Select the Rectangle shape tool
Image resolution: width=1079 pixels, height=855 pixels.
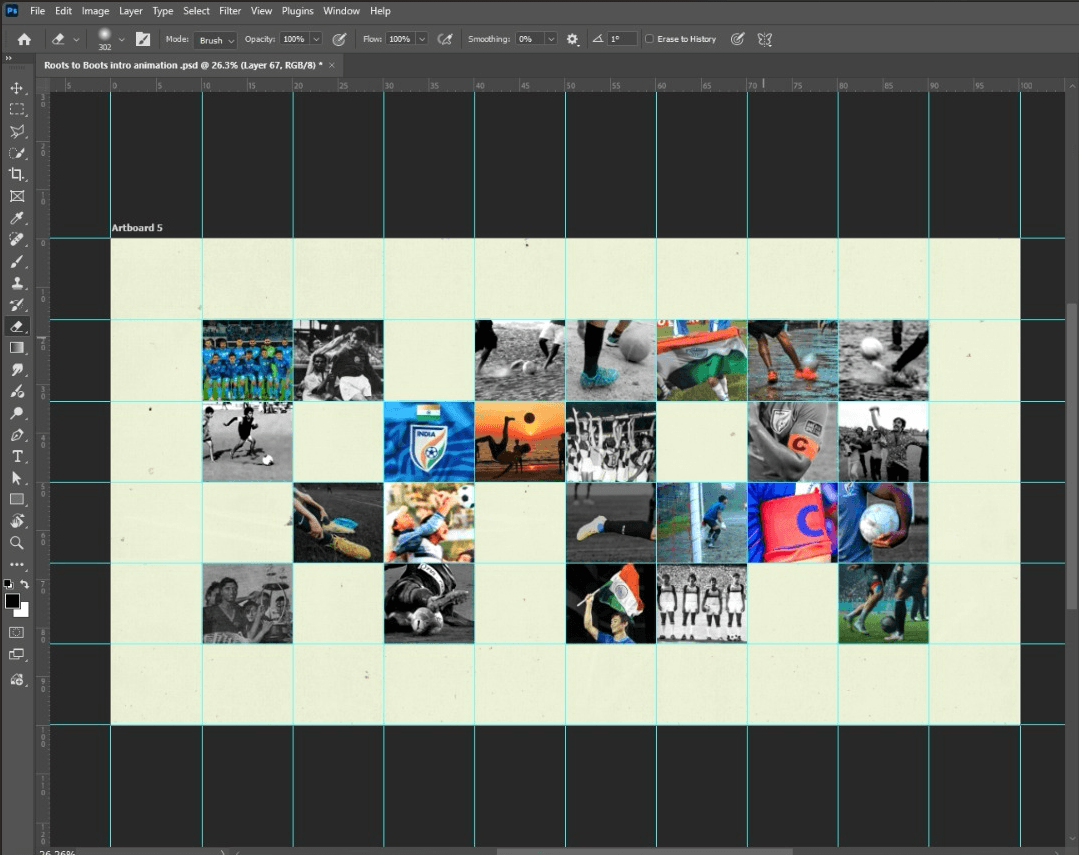pos(17,500)
